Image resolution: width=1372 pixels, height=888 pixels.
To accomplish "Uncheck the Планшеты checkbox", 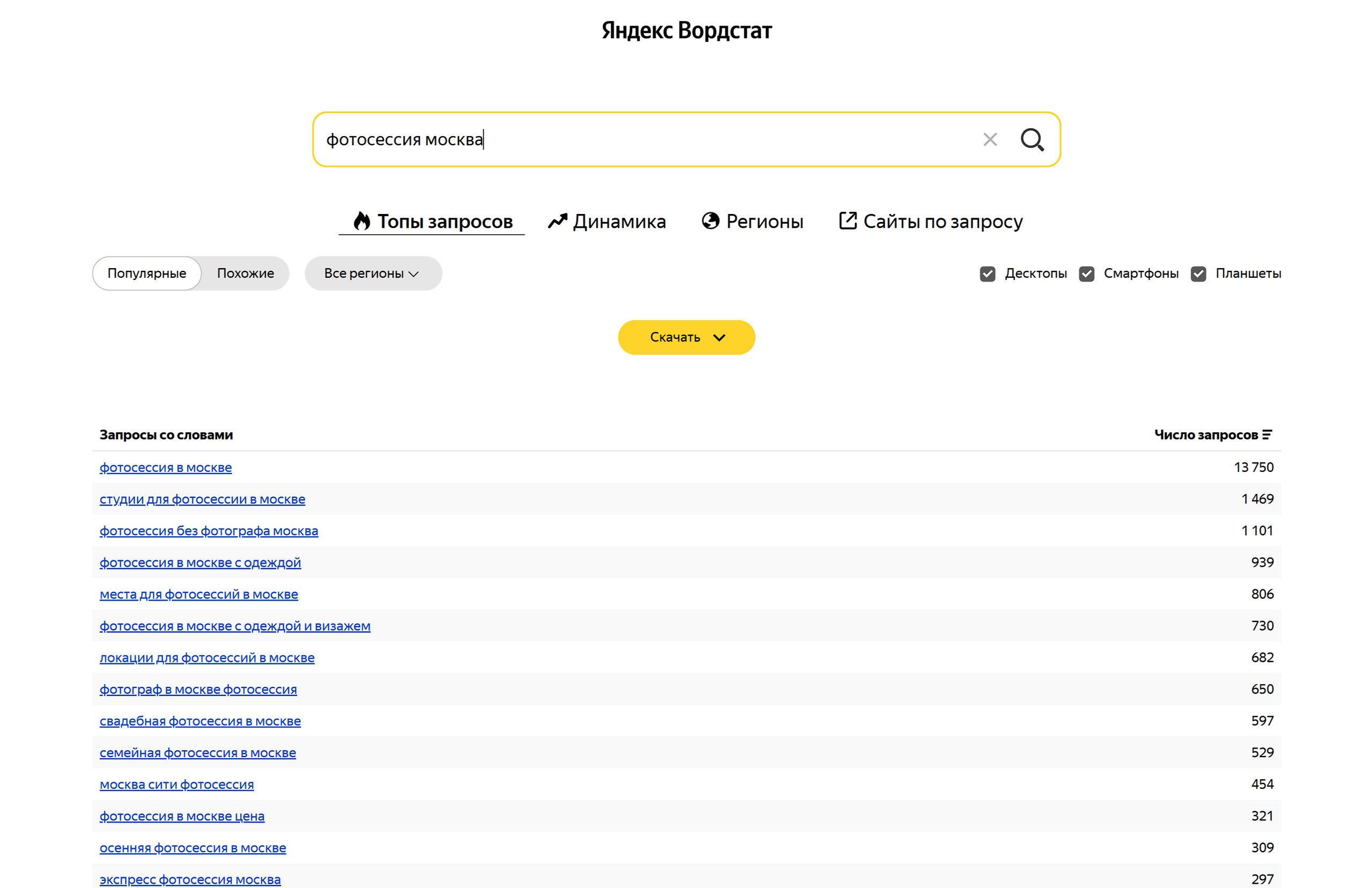I will click(1198, 274).
